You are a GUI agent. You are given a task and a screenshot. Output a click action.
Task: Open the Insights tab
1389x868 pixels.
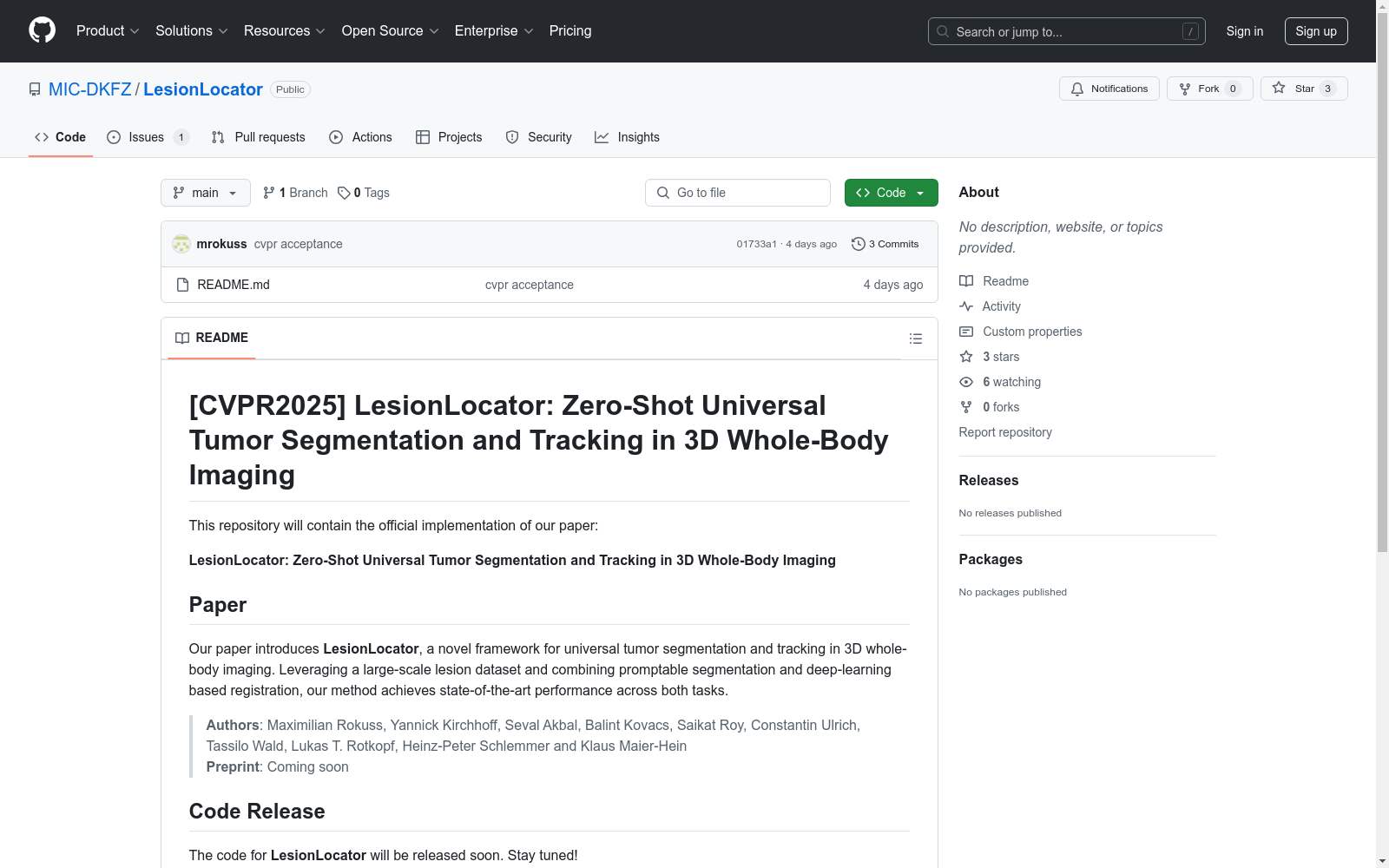627,137
